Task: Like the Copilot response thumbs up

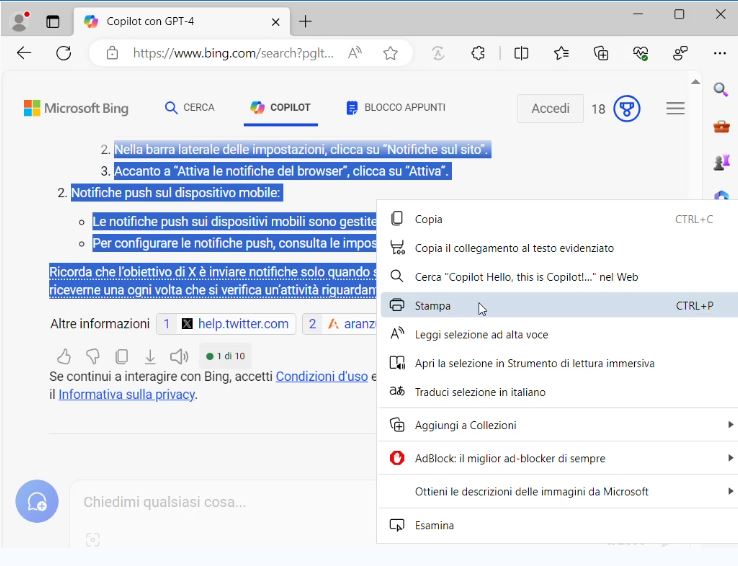Action: click(64, 357)
